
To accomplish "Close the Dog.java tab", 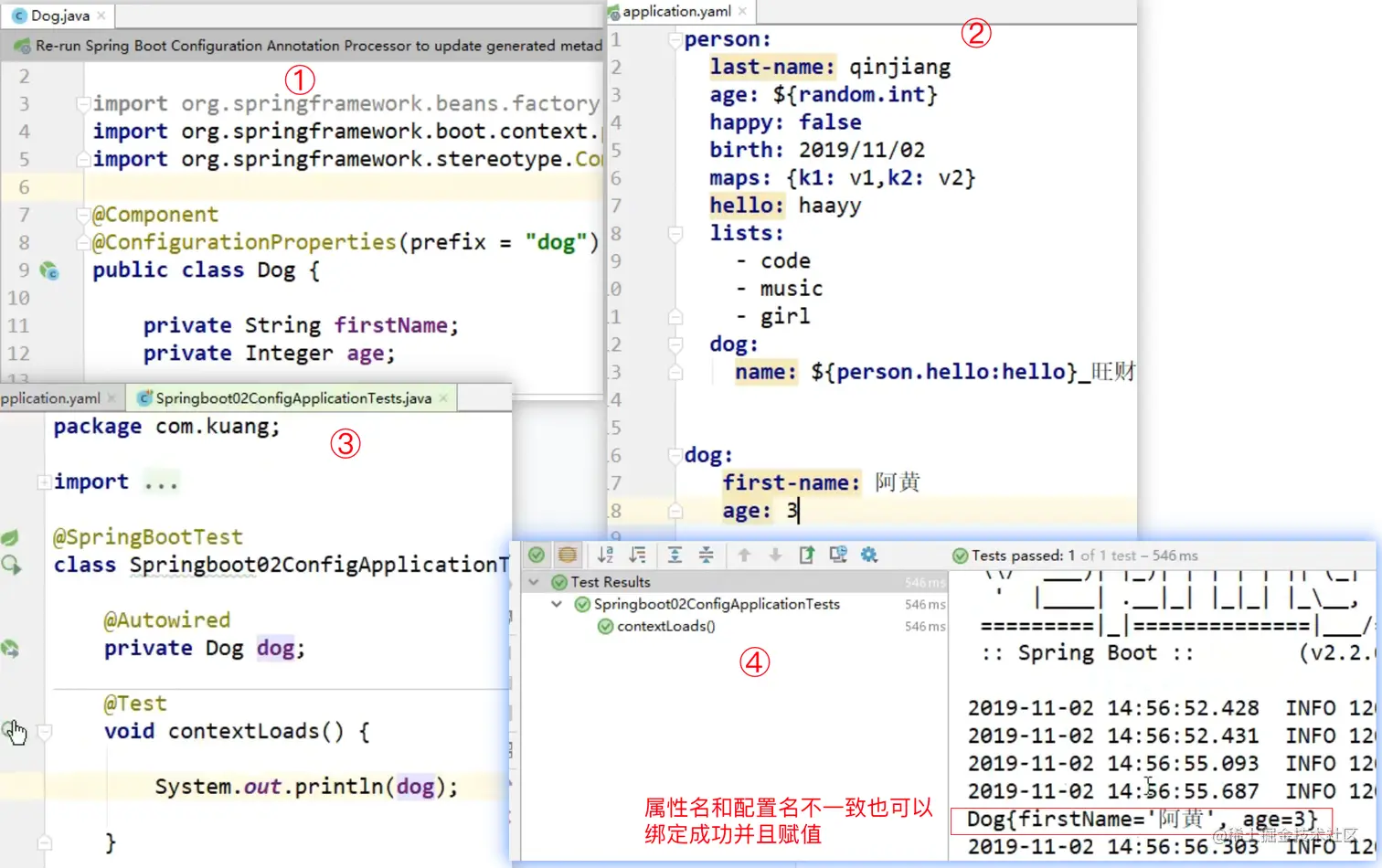I will pyautogui.click(x=101, y=16).
